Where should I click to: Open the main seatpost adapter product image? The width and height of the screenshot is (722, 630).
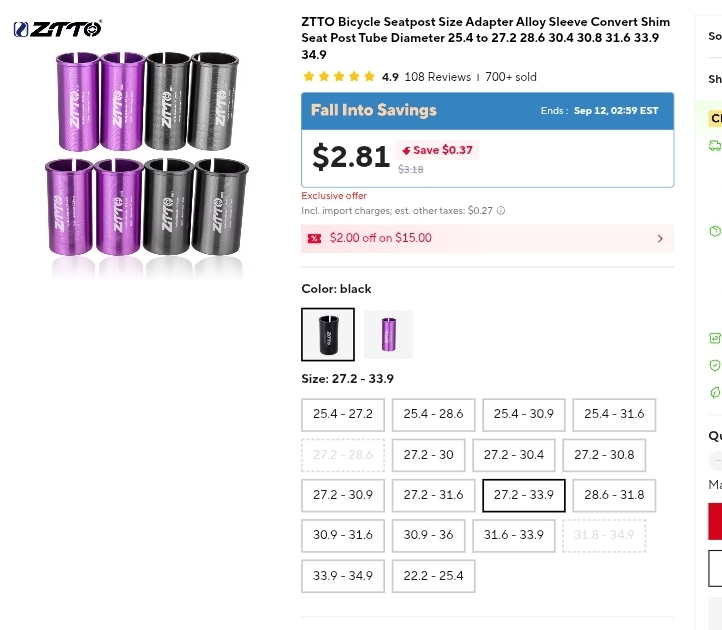148,152
